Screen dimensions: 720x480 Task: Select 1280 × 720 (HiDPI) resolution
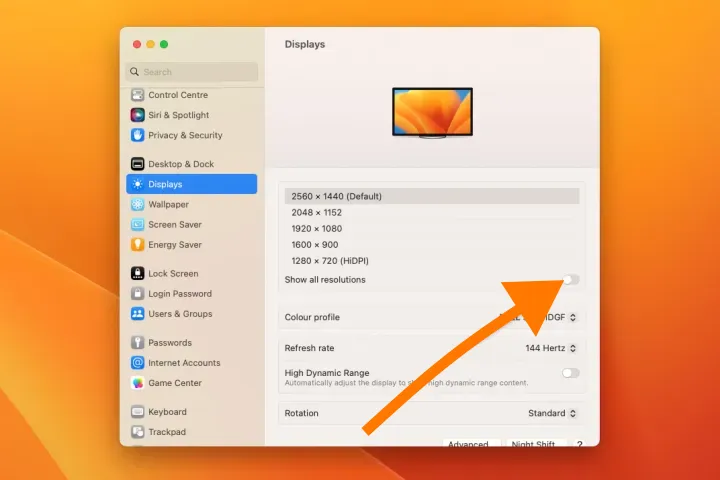pyautogui.click(x=432, y=260)
